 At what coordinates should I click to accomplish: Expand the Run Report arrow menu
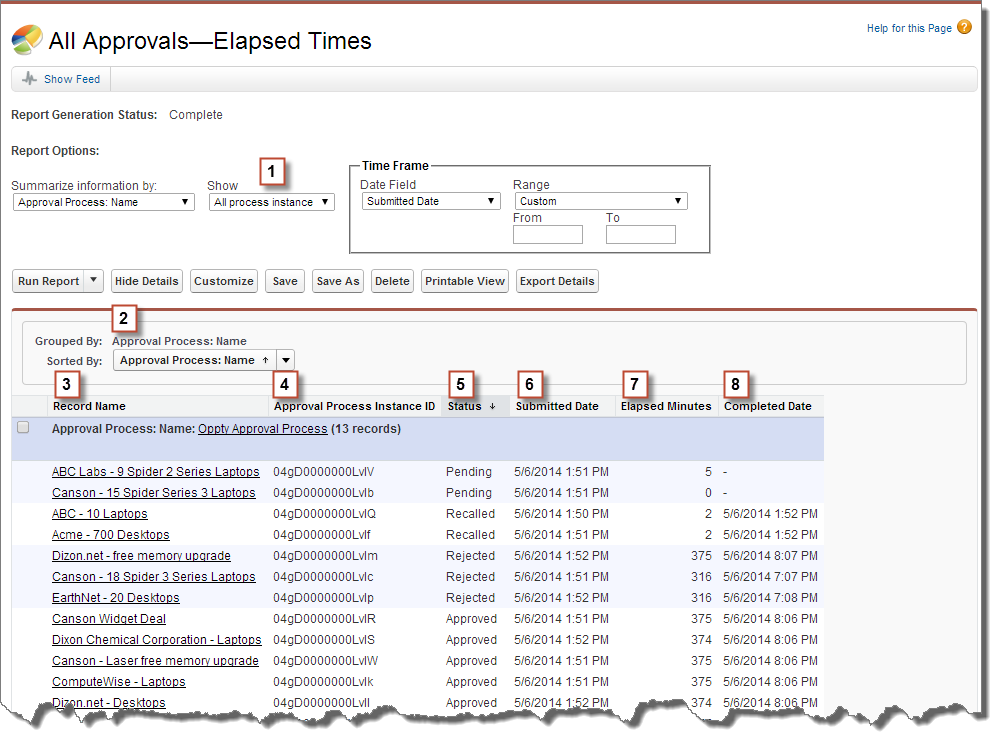coord(93,280)
